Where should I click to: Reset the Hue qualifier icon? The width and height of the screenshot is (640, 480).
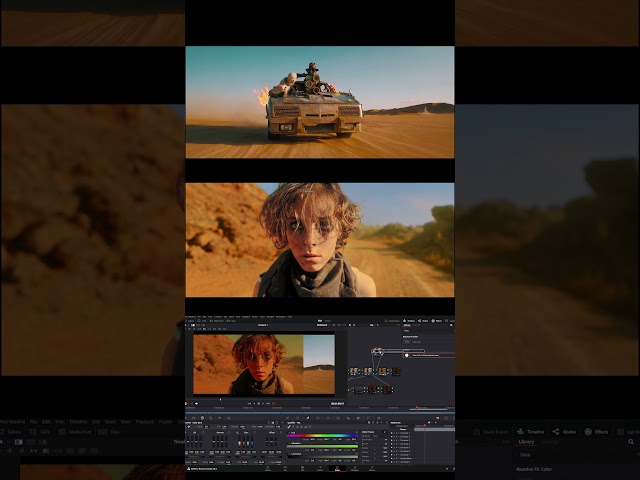coord(357,432)
